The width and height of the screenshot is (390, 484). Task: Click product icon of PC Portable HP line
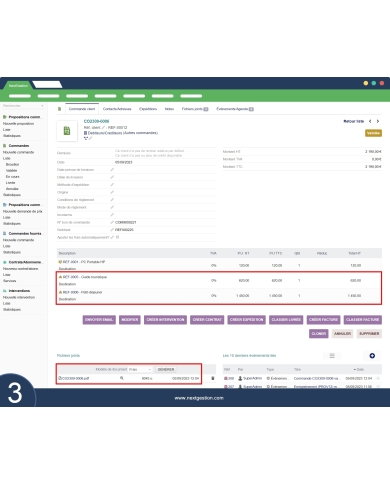[60, 262]
